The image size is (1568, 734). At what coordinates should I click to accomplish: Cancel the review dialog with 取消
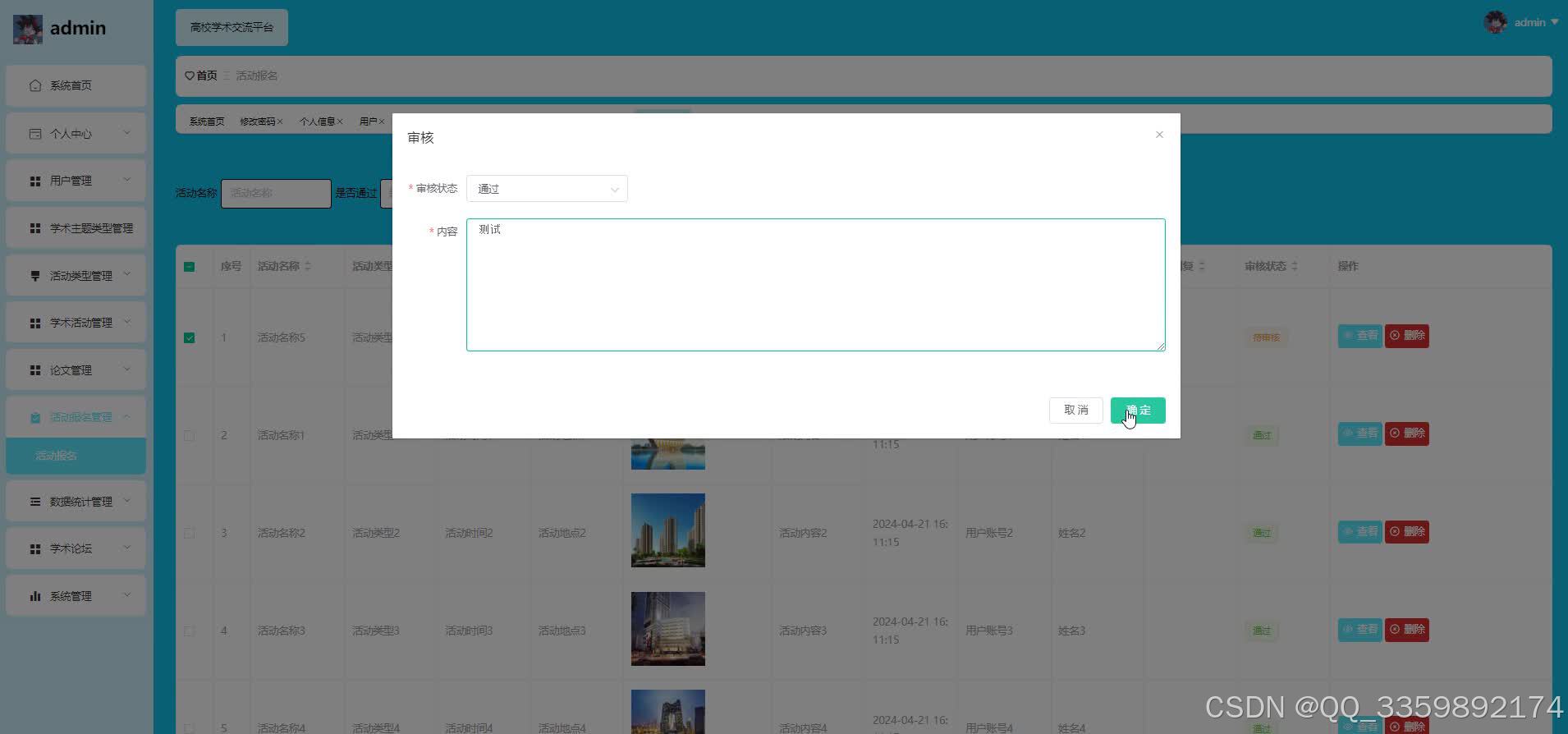(1075, 411)
